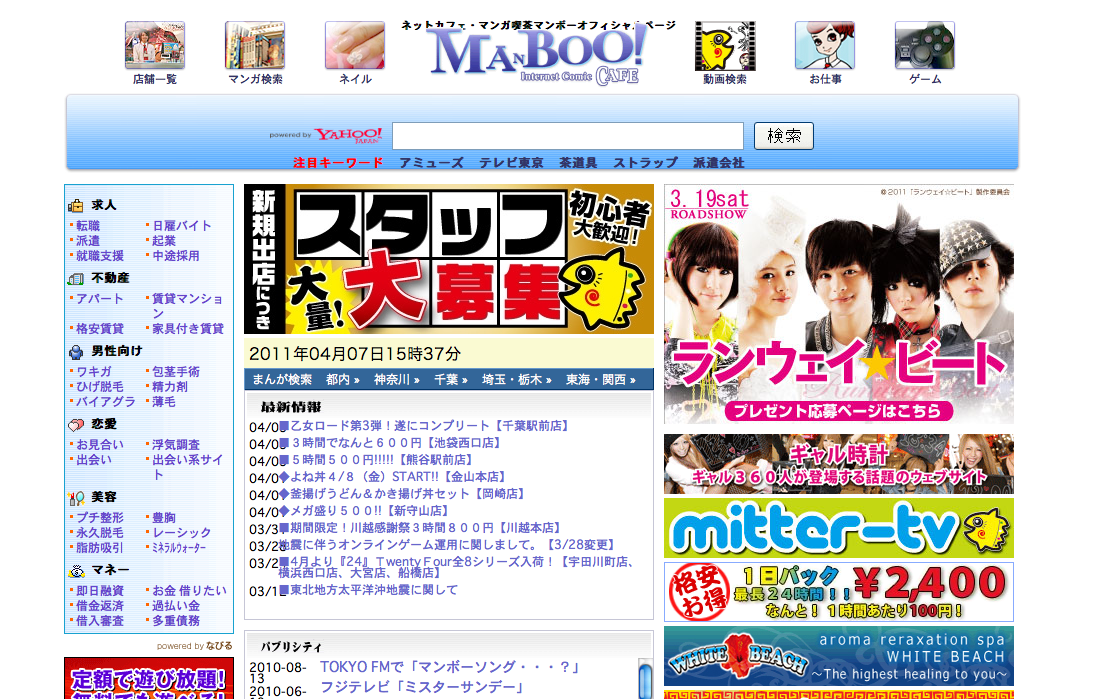Open the レーシック link
This screenshot has height=699, width=1116.
coord(181,532)
